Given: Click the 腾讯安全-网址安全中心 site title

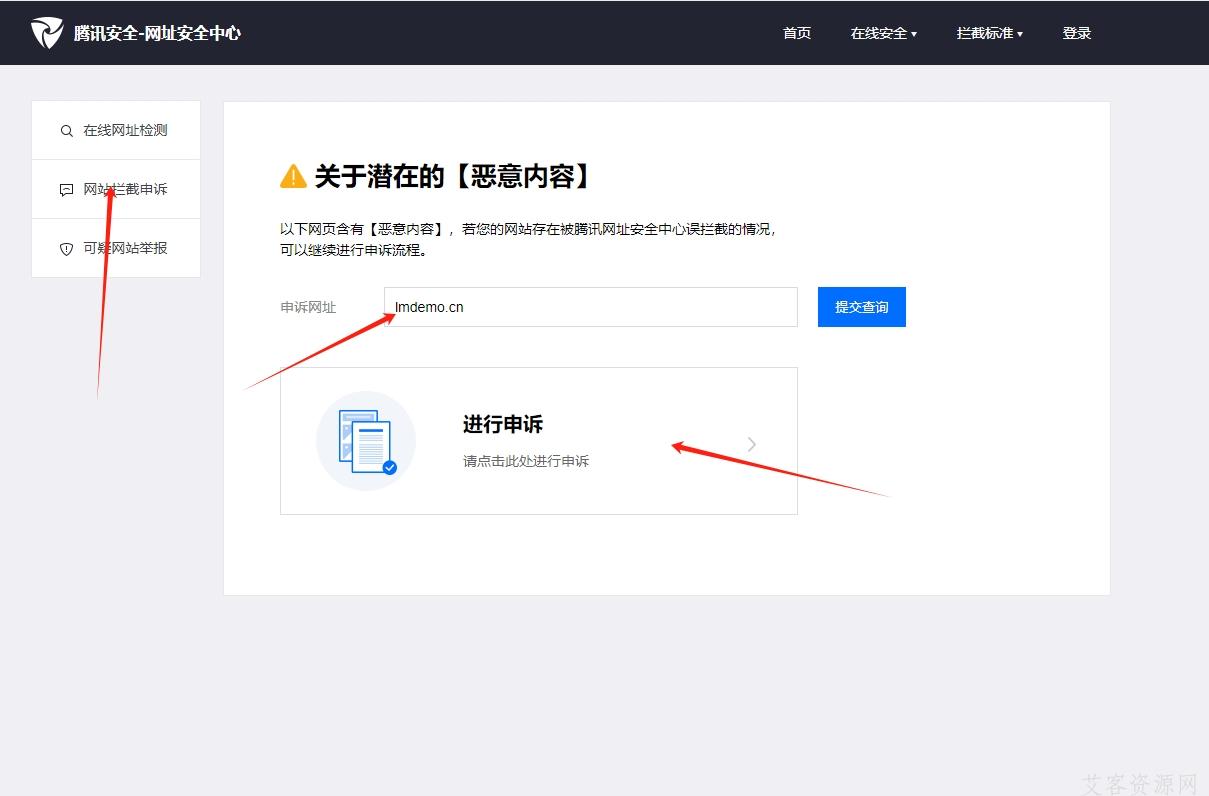Looking at the screenshot, I should pyautogui.click(x=157, y=33).
